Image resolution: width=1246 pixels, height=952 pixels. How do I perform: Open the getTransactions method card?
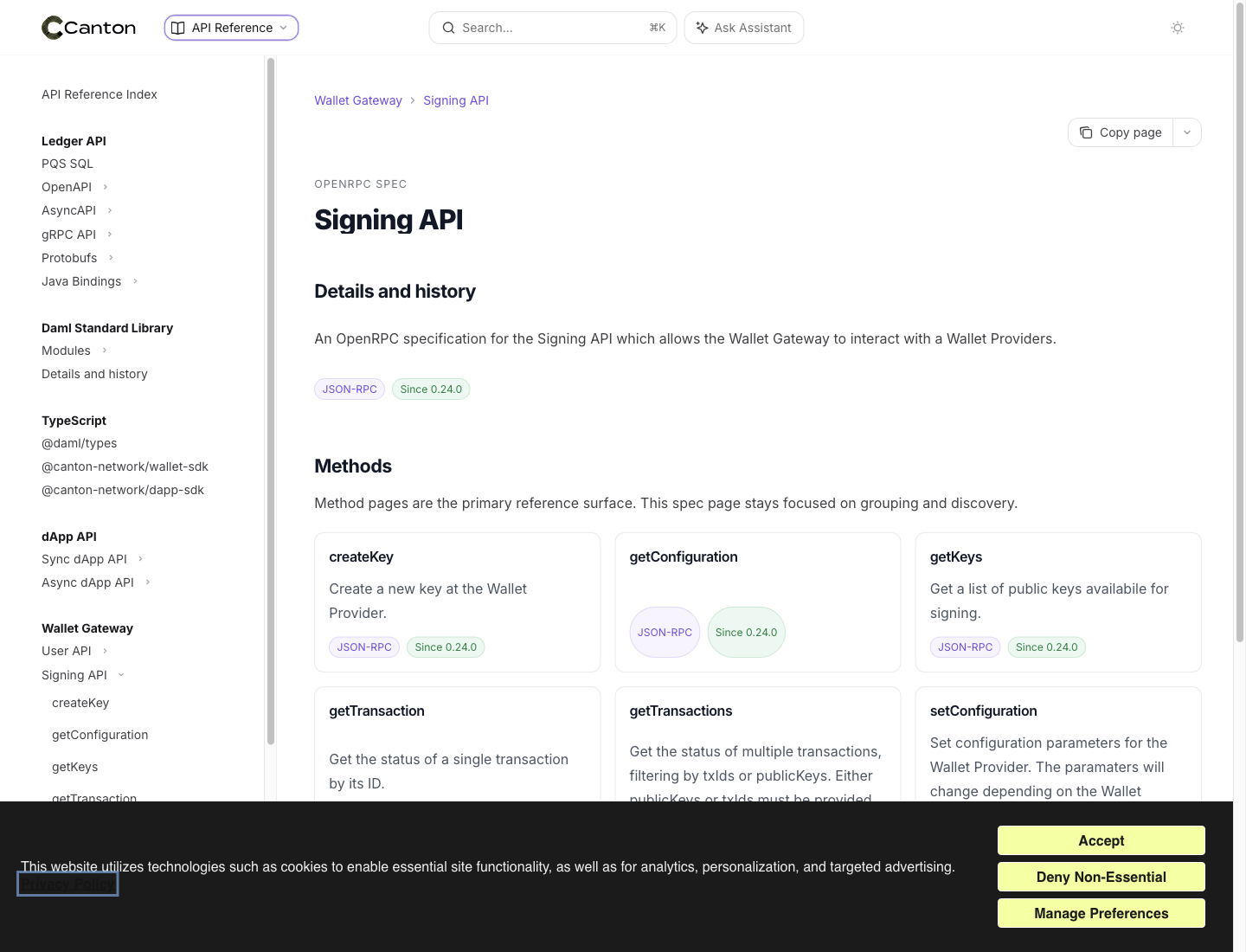point(757,744)
